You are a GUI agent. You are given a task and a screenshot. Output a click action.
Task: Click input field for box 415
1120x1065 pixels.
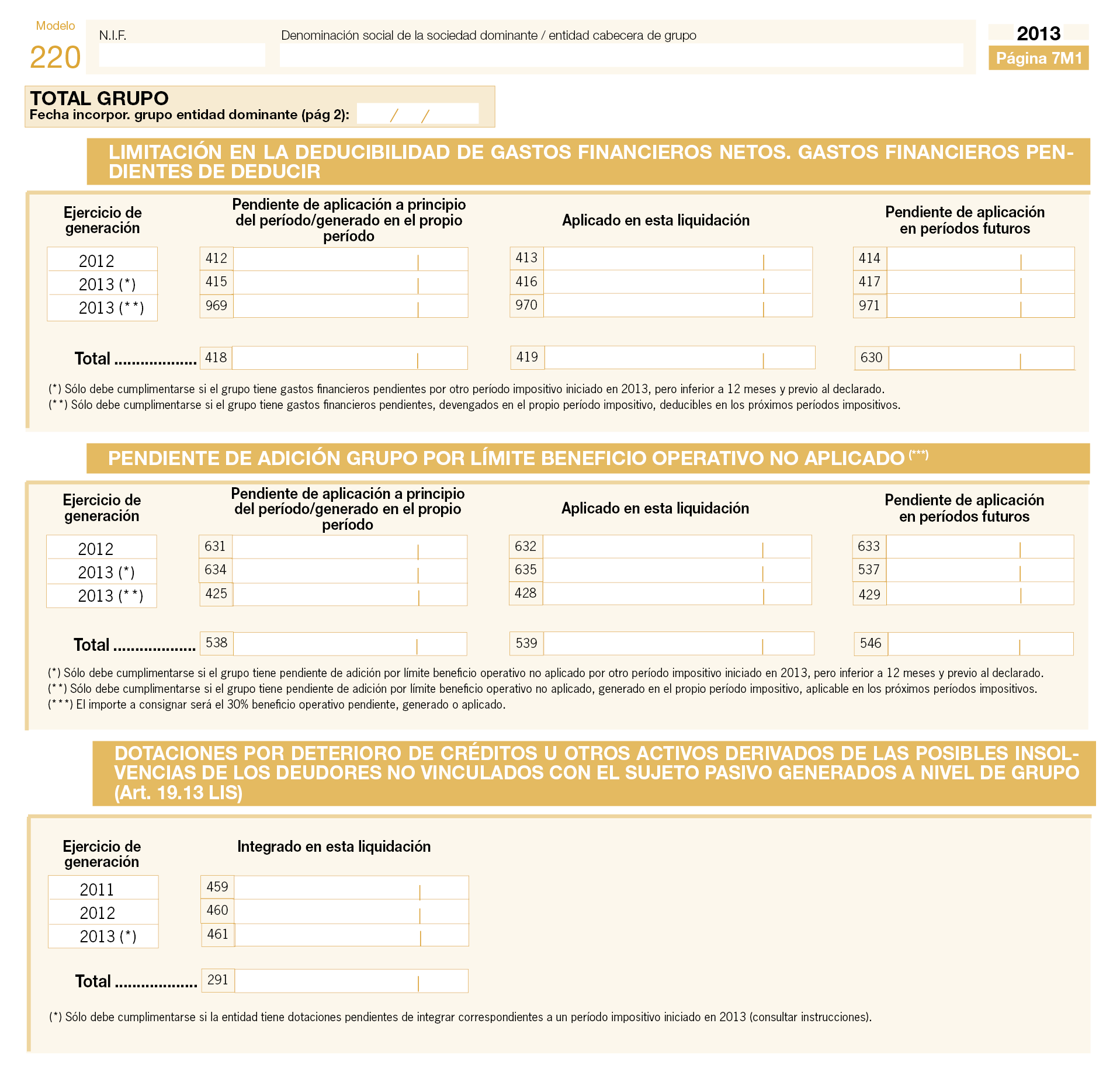tap(351, 282)
